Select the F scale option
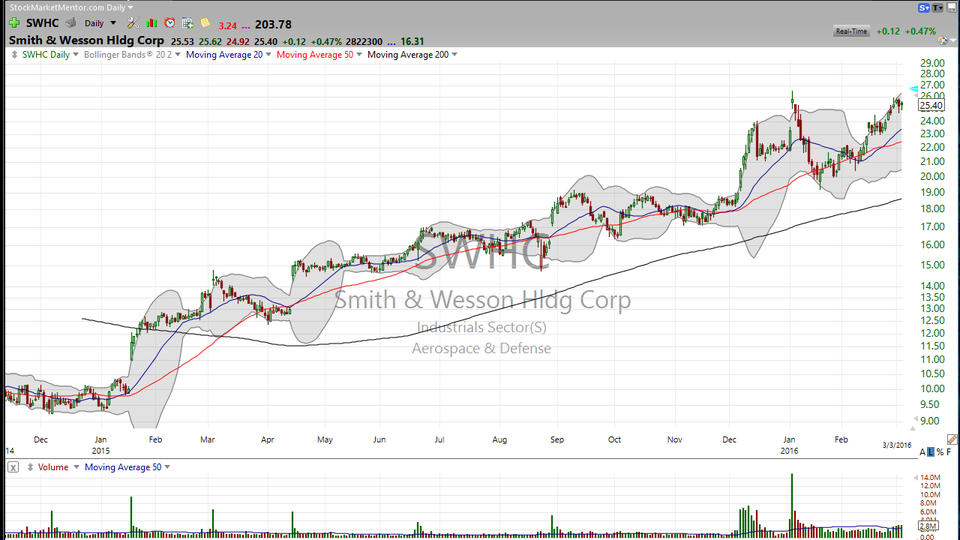This screenshot has height=540, width=960. click(x=949, y=452)
